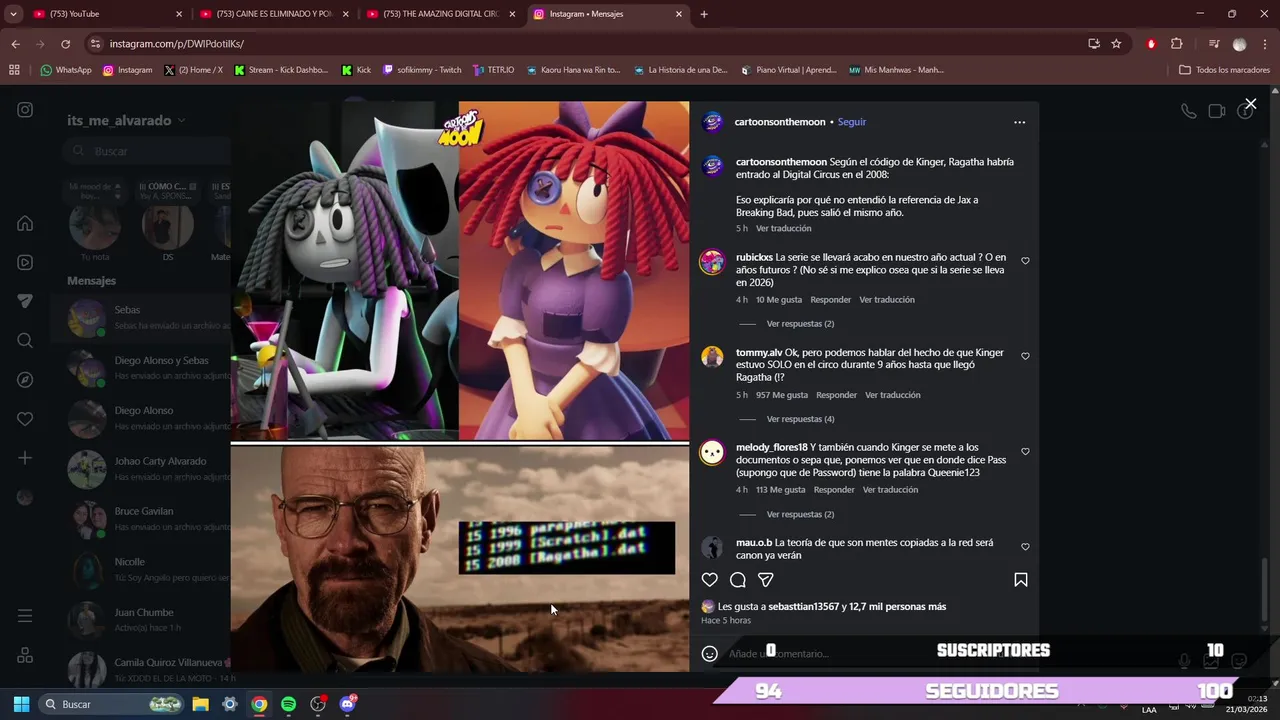This screenshot has height=720, width=1280.
Task: Open Search in the Instagram sidebar
Action: [25, 341]
